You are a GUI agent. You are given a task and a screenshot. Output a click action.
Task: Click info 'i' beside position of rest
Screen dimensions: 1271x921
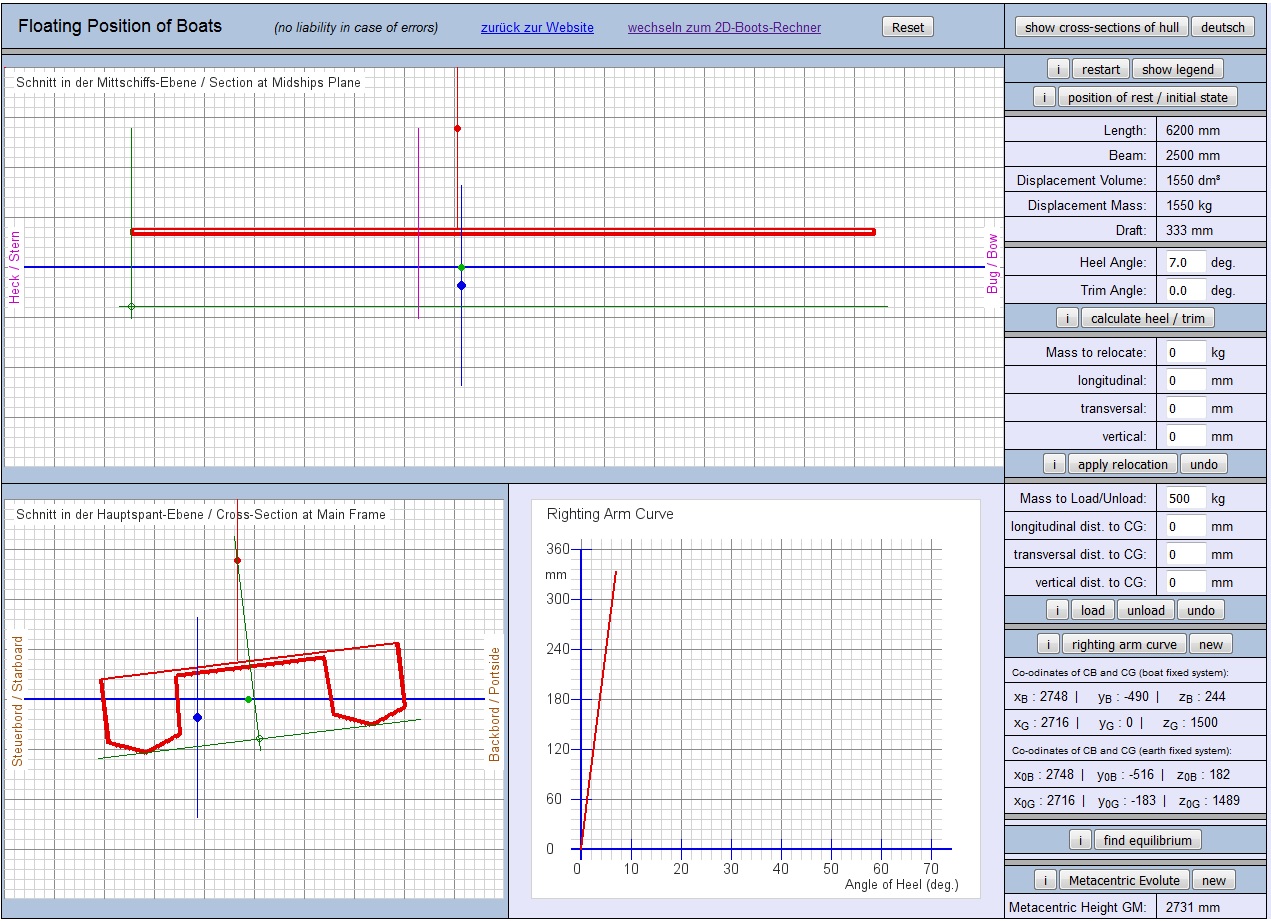[x=1044, y=97]
